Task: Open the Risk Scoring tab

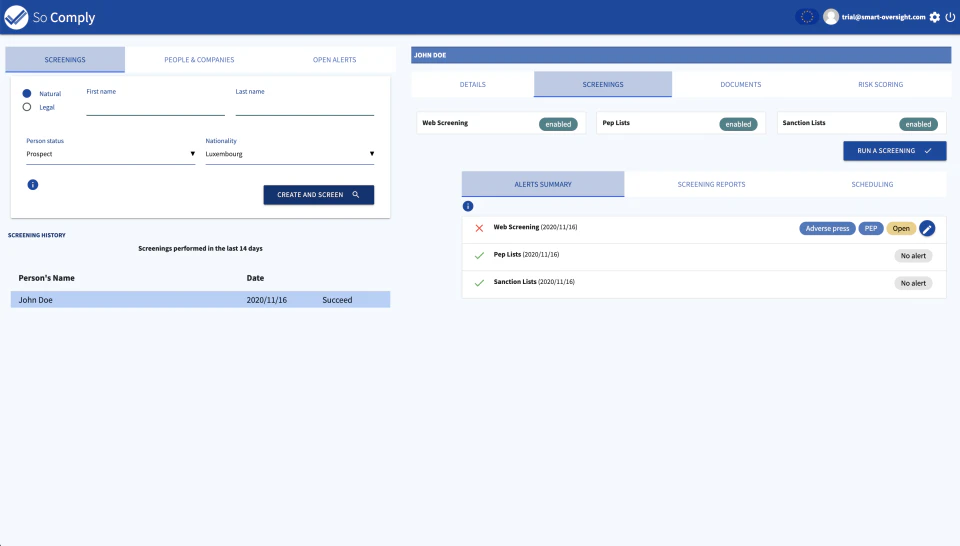Action: [880, 84]
